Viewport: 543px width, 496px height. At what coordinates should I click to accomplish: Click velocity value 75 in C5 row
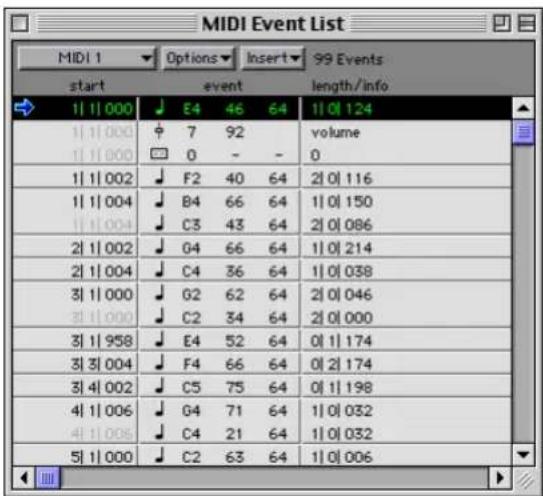tap(234, 388)
